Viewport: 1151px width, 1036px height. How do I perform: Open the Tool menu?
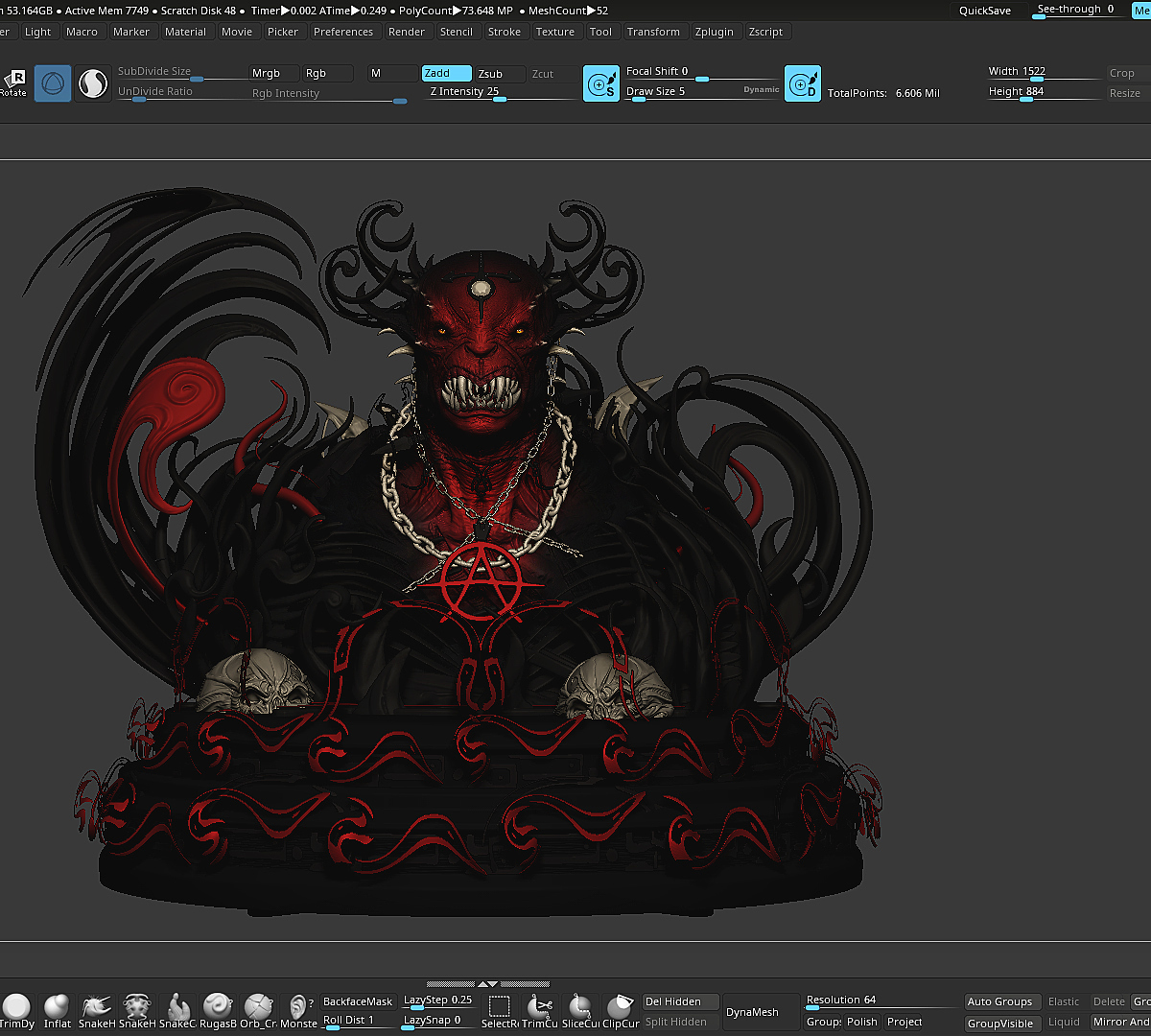(x=600, y=32)
